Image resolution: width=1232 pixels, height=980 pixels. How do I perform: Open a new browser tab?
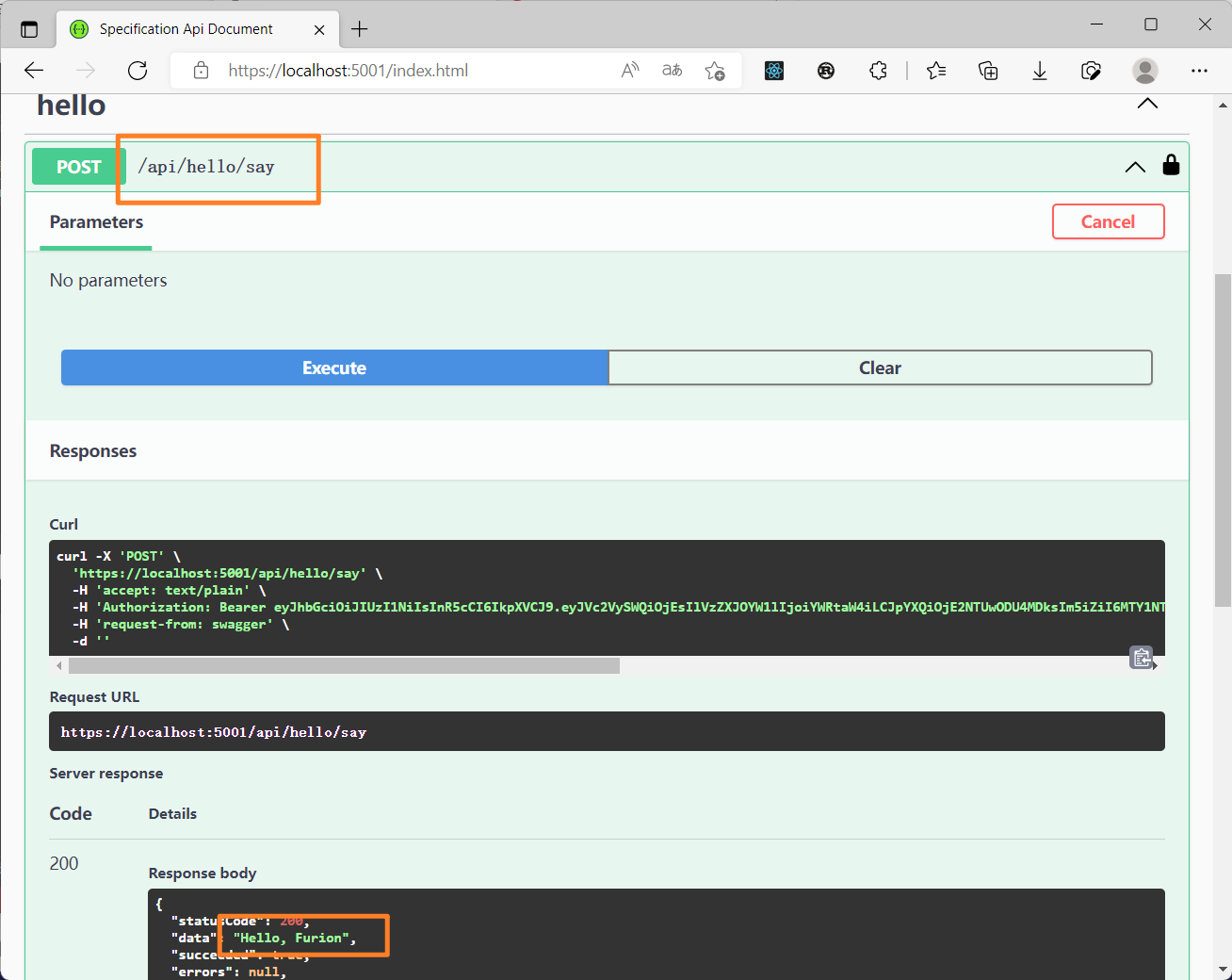tap(360, 29)
